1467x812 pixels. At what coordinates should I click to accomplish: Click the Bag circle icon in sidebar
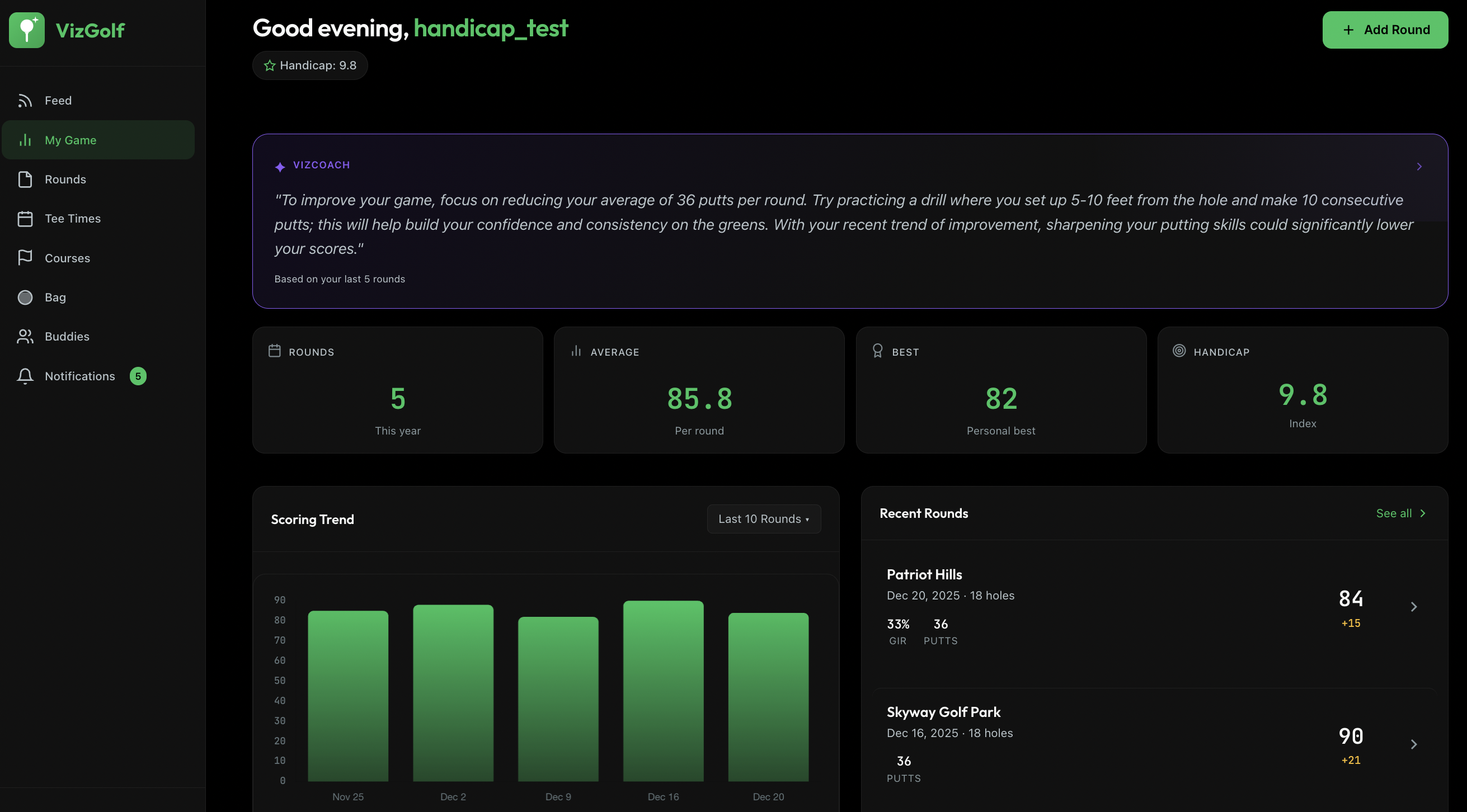tap(25, 297)
